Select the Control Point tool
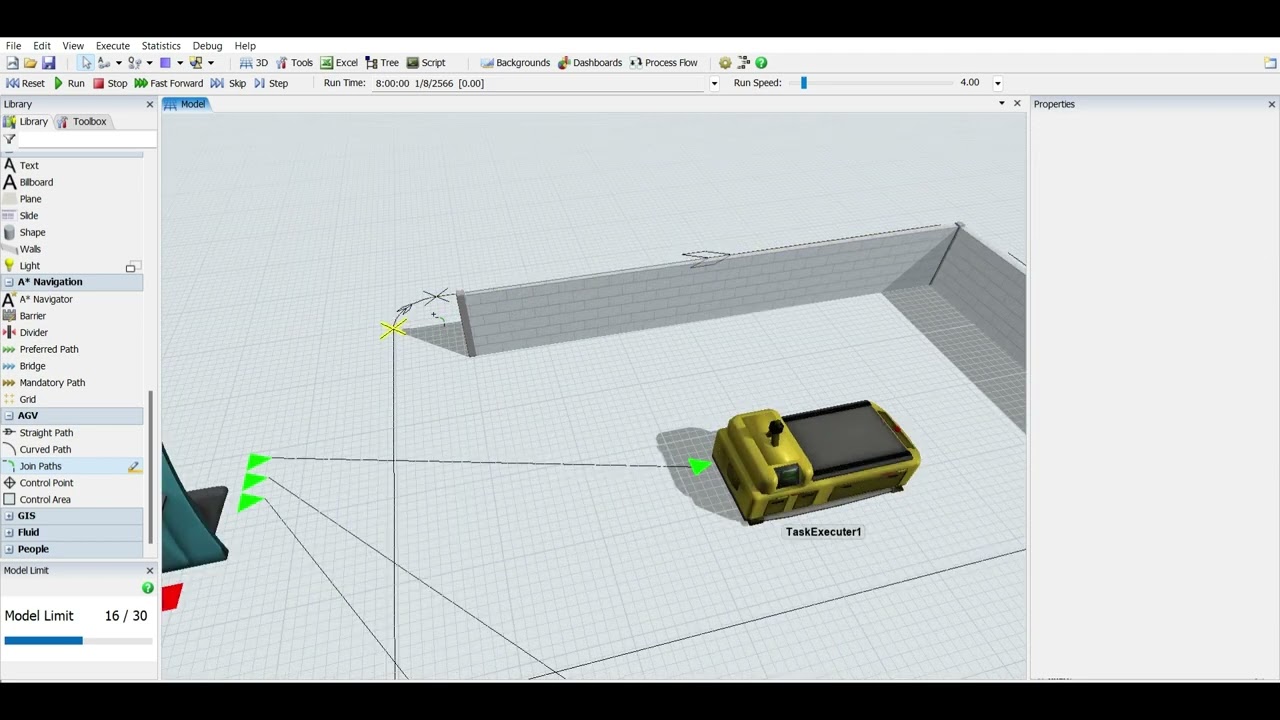Screen dimensions: 1280x720 (46, 483)
